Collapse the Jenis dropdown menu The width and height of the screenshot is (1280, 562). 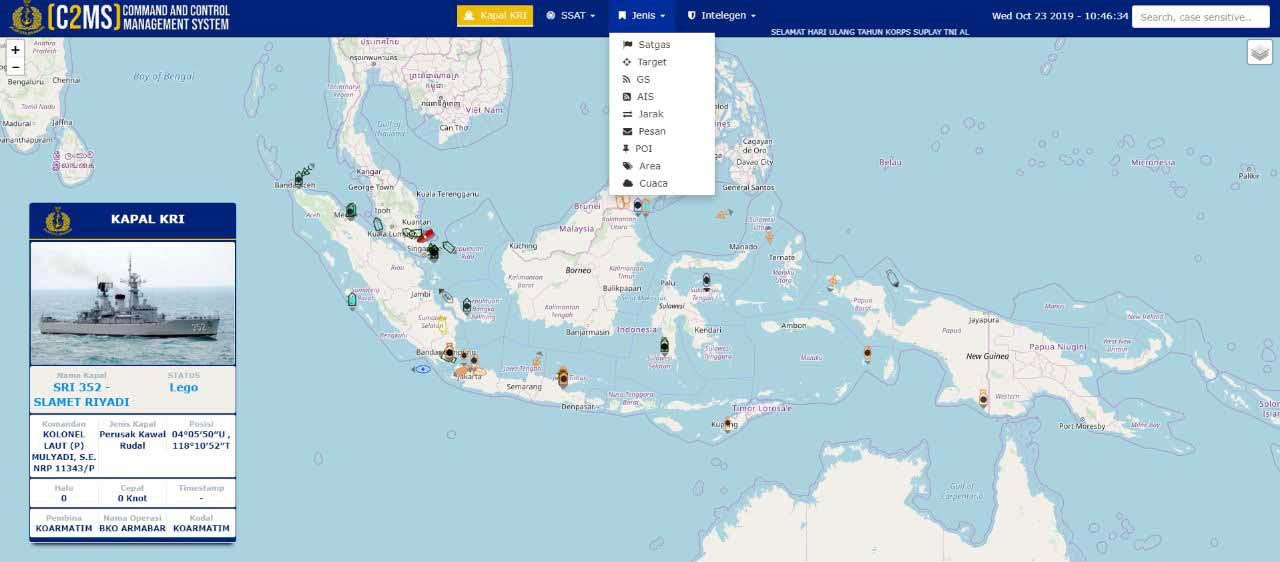[641, 16]
